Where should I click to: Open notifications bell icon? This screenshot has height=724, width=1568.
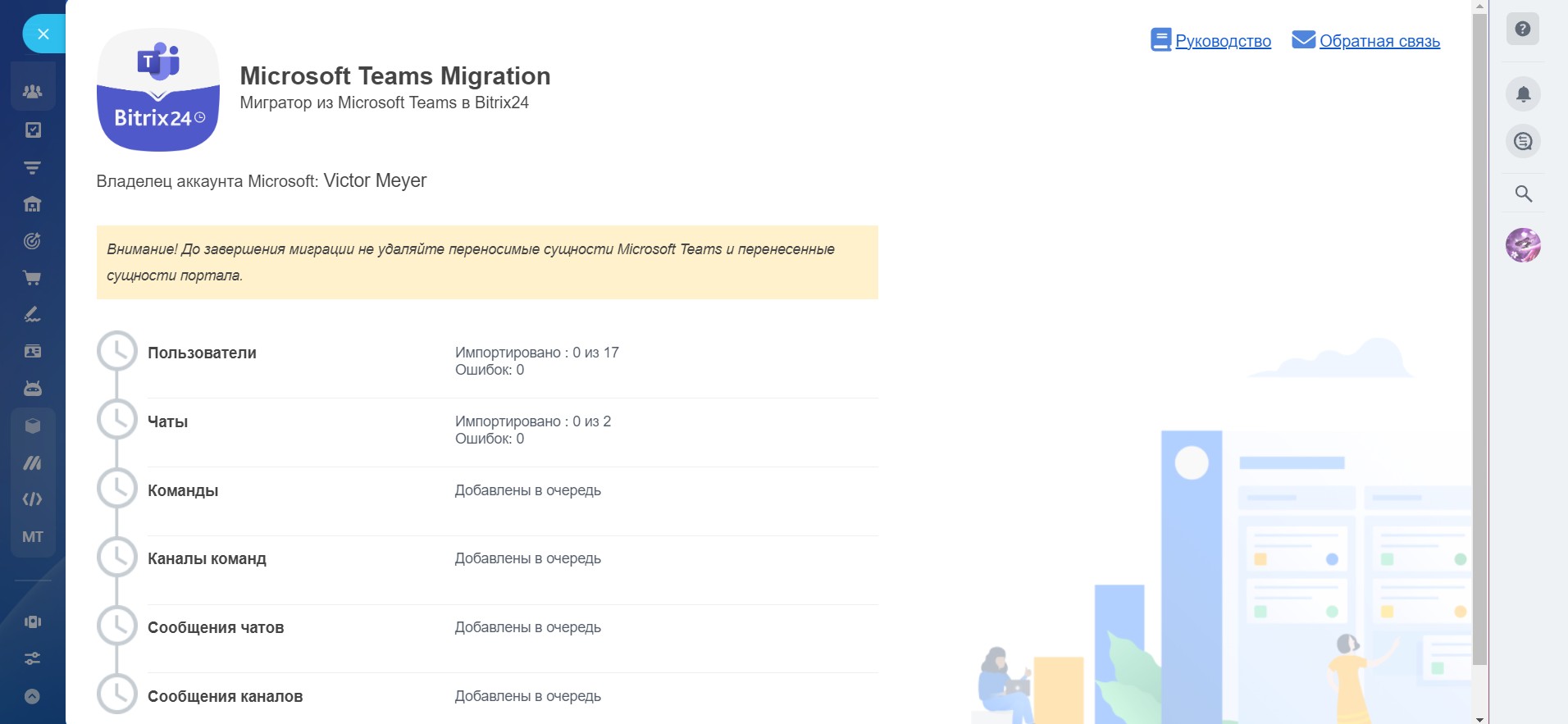point(1523,93)
